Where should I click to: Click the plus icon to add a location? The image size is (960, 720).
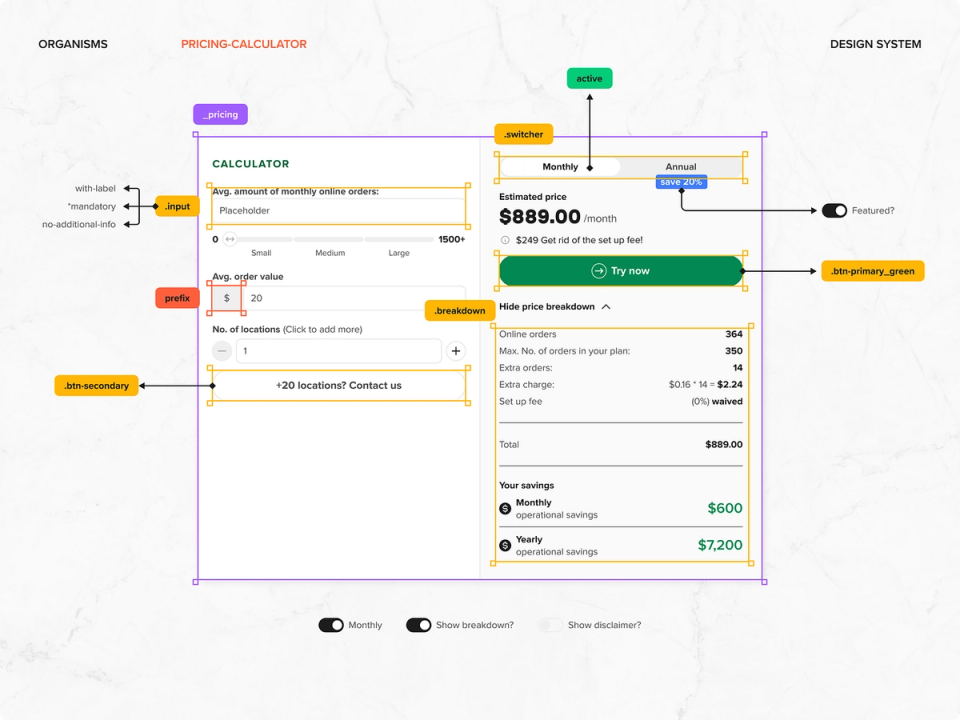click(456, 351)
